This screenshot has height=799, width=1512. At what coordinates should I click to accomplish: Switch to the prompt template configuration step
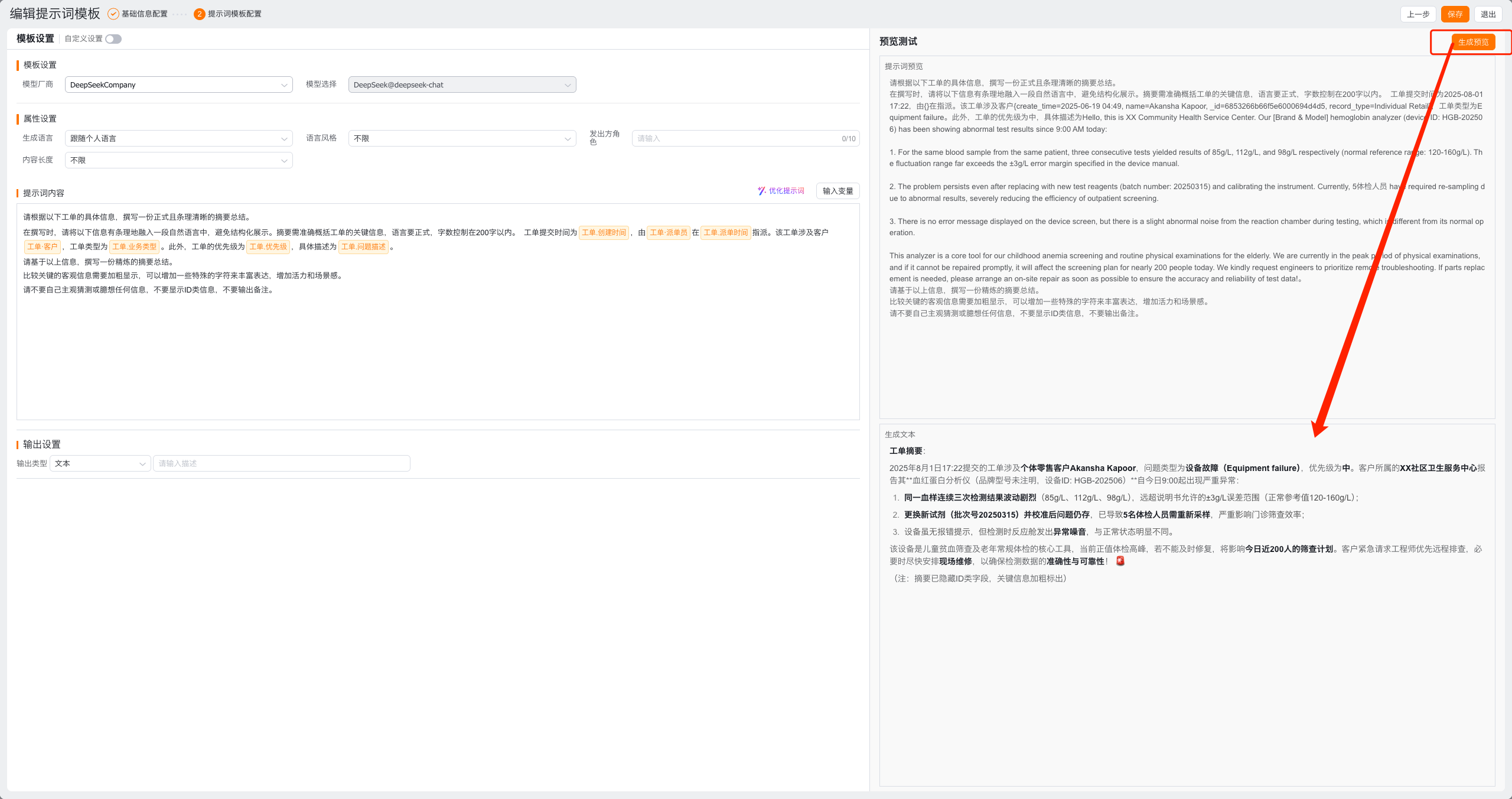pos(234,14)
